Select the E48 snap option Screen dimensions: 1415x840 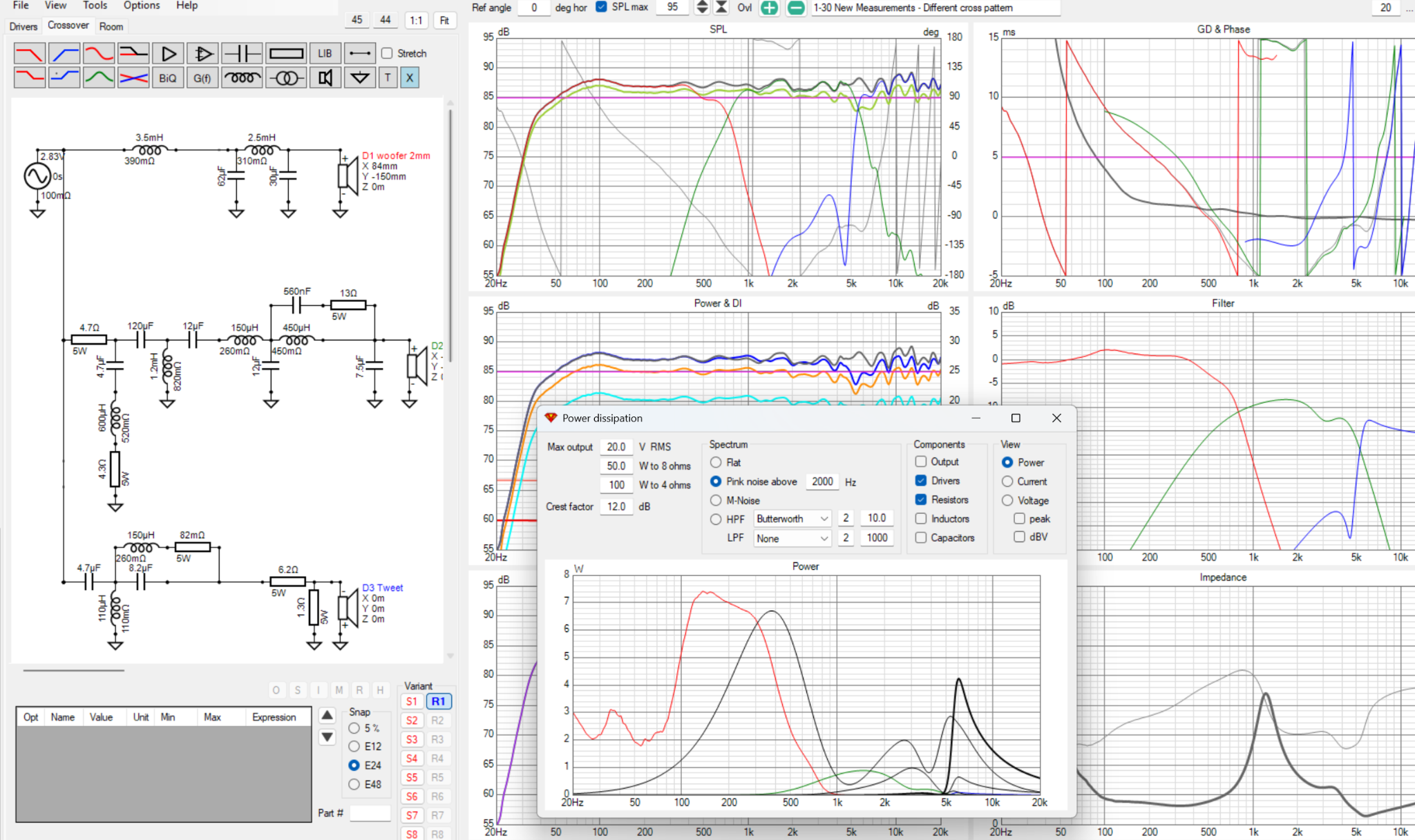point(354,784)
